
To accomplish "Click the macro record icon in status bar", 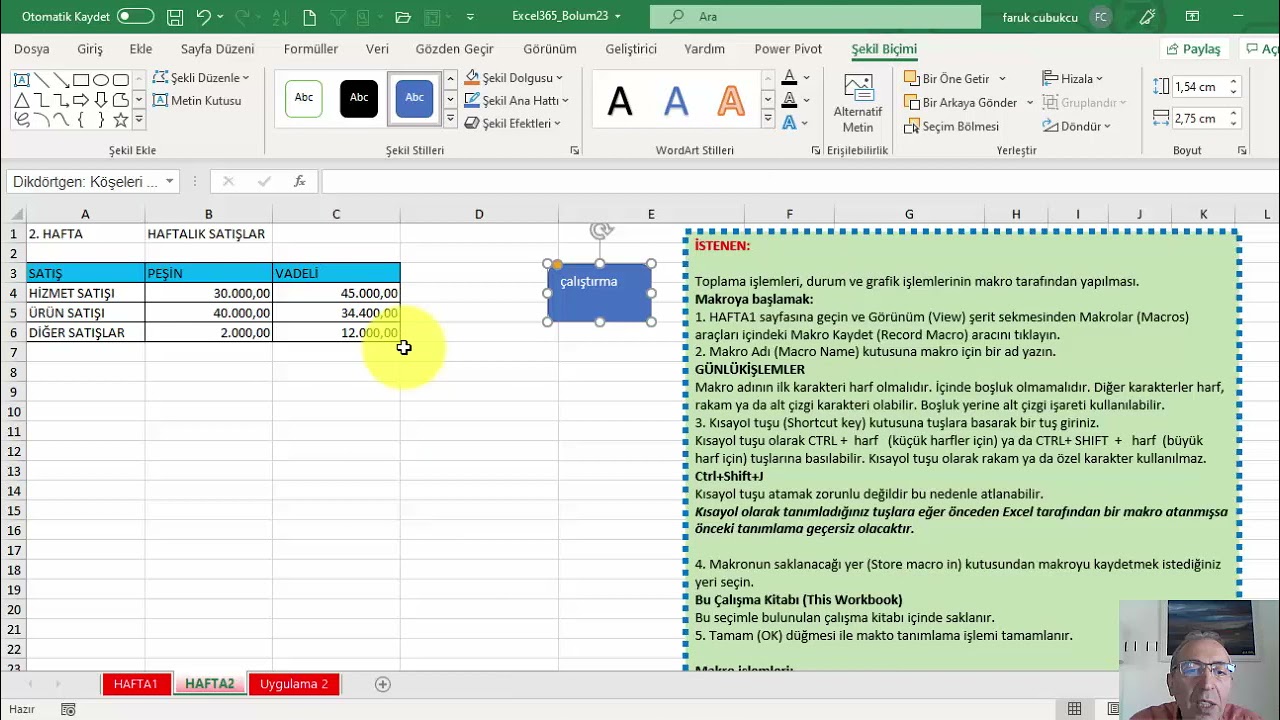I will (68, 709).
